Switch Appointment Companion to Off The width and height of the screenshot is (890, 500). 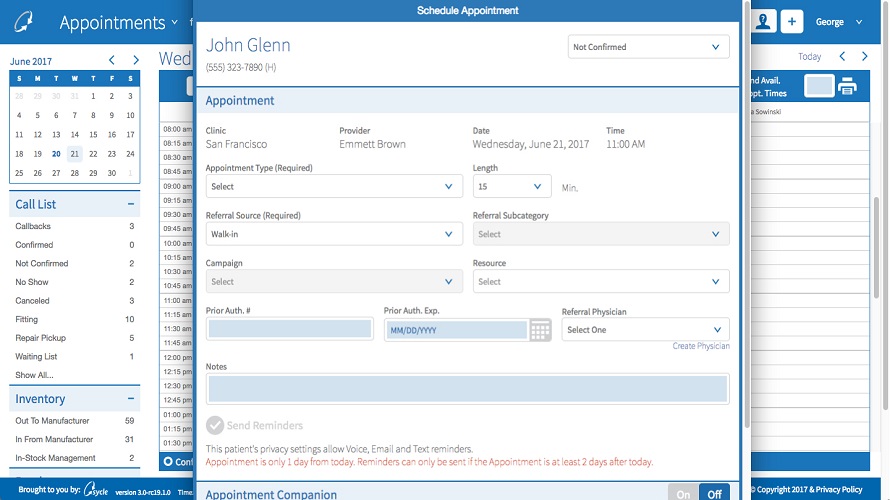point(715,494)
